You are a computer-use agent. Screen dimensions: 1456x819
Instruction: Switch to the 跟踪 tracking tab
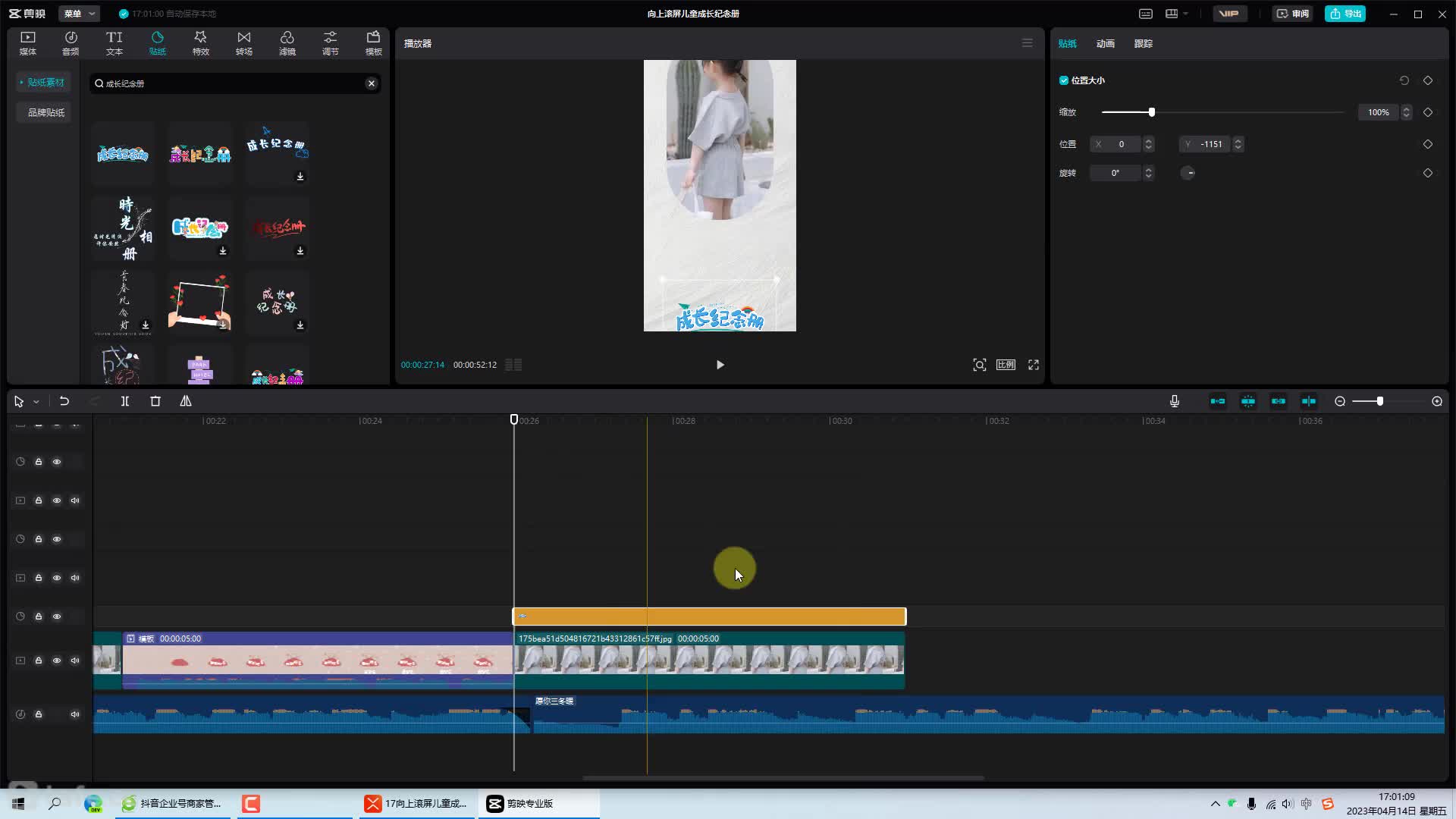[x=1143, y=43]
